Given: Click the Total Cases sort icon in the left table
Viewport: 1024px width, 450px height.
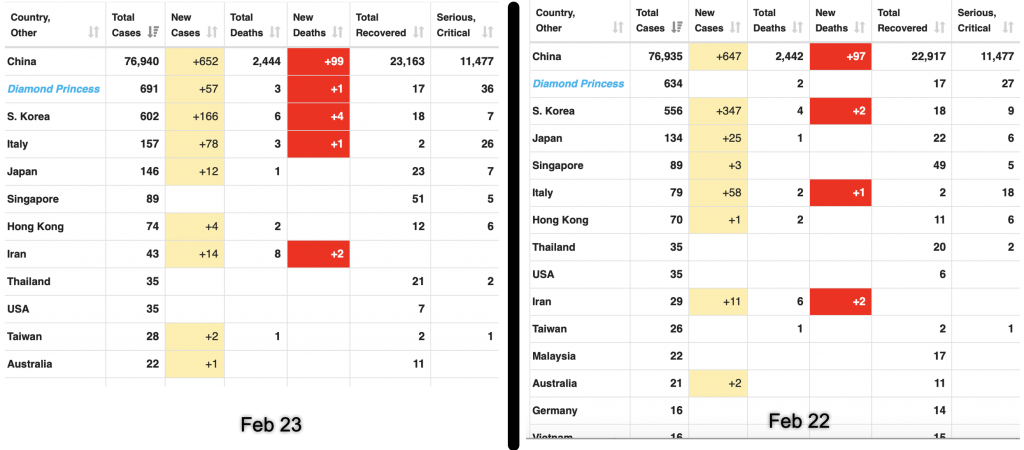Looking at the screenshot, I should coord(153,32).
